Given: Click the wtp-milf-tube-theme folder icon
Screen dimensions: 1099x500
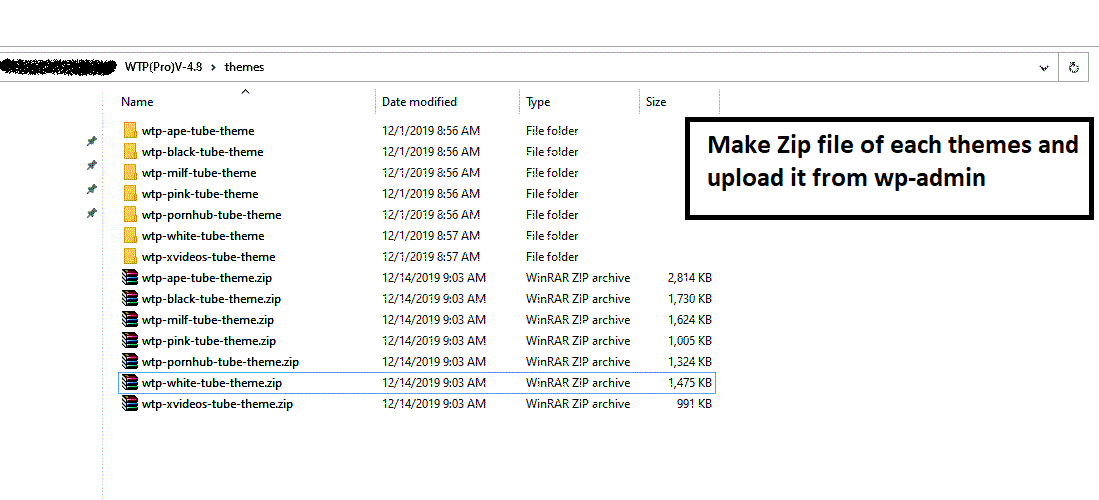Looking at the screenshot, I should (130, 173).
